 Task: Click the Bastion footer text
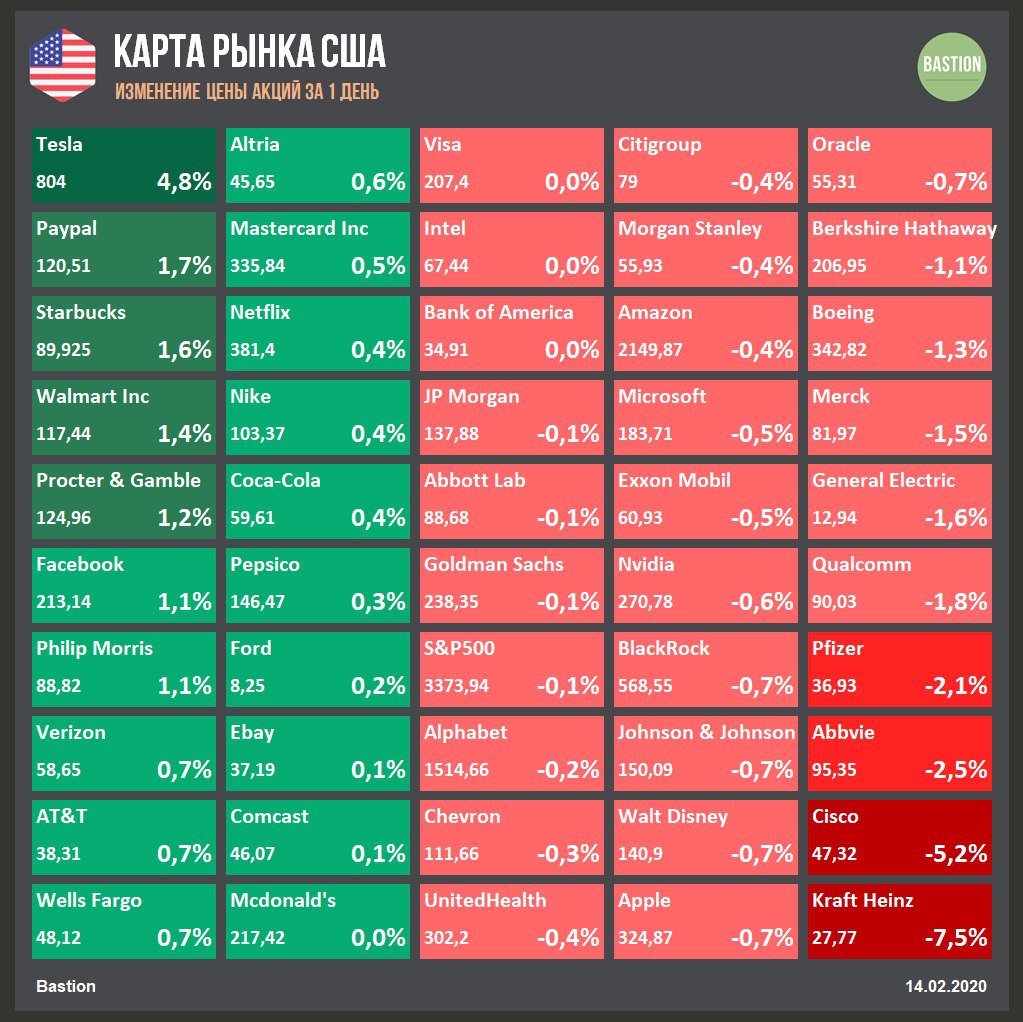point(66,987)
